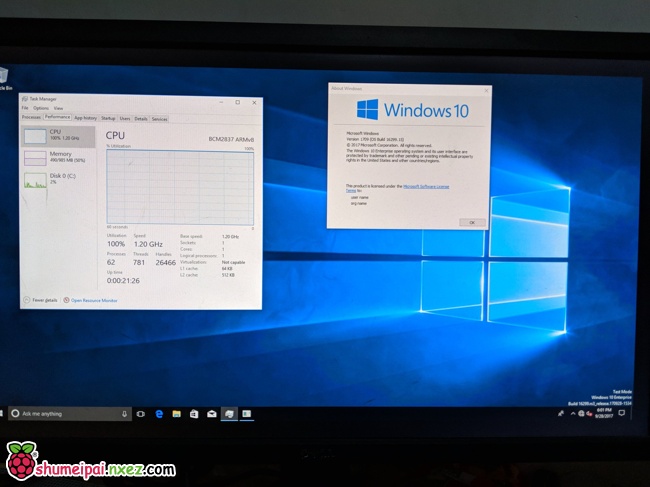Click the BCM2837 ARMv8 processor name

231,139
